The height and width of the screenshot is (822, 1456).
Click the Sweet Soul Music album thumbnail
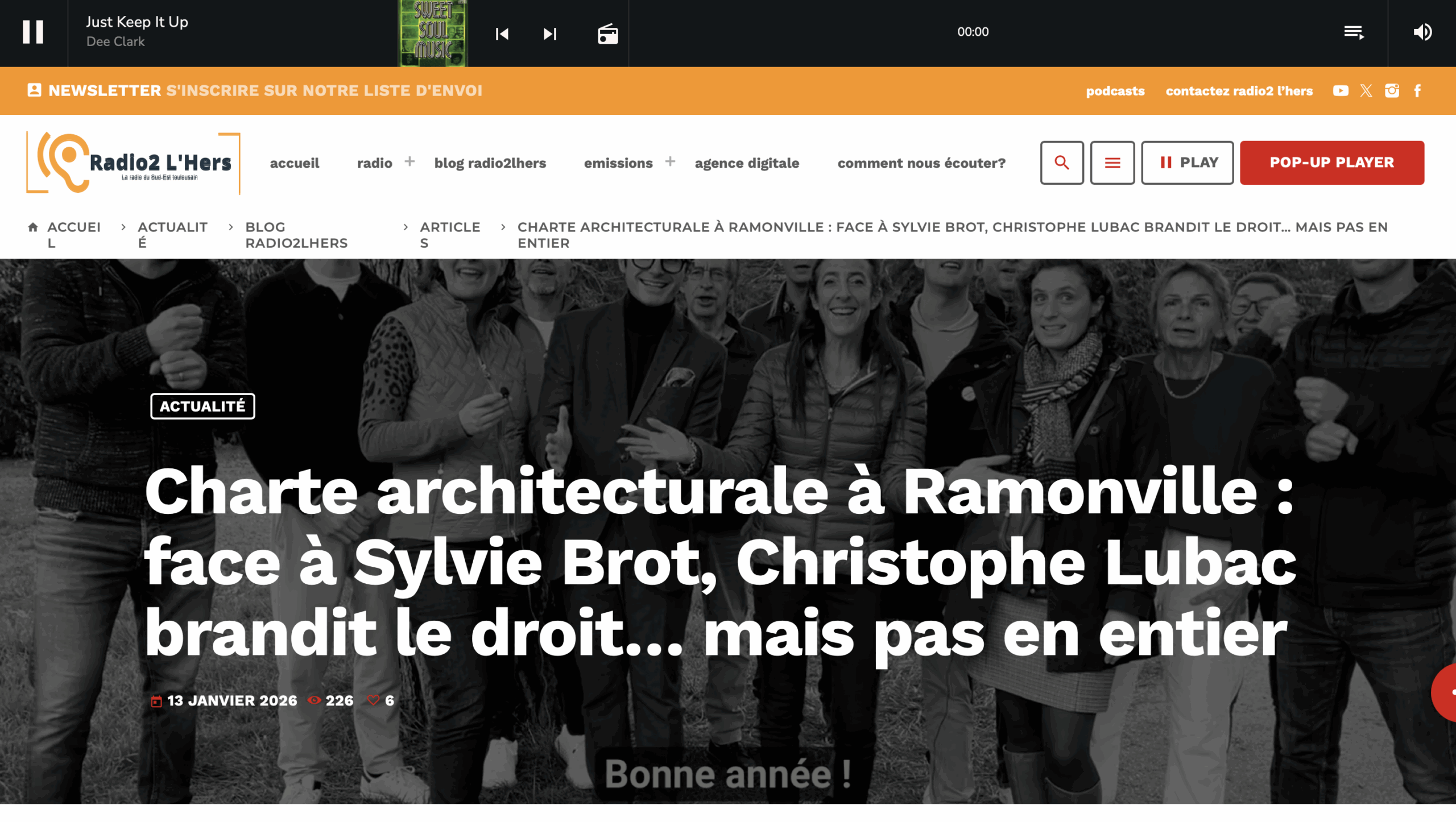(433, 33)
